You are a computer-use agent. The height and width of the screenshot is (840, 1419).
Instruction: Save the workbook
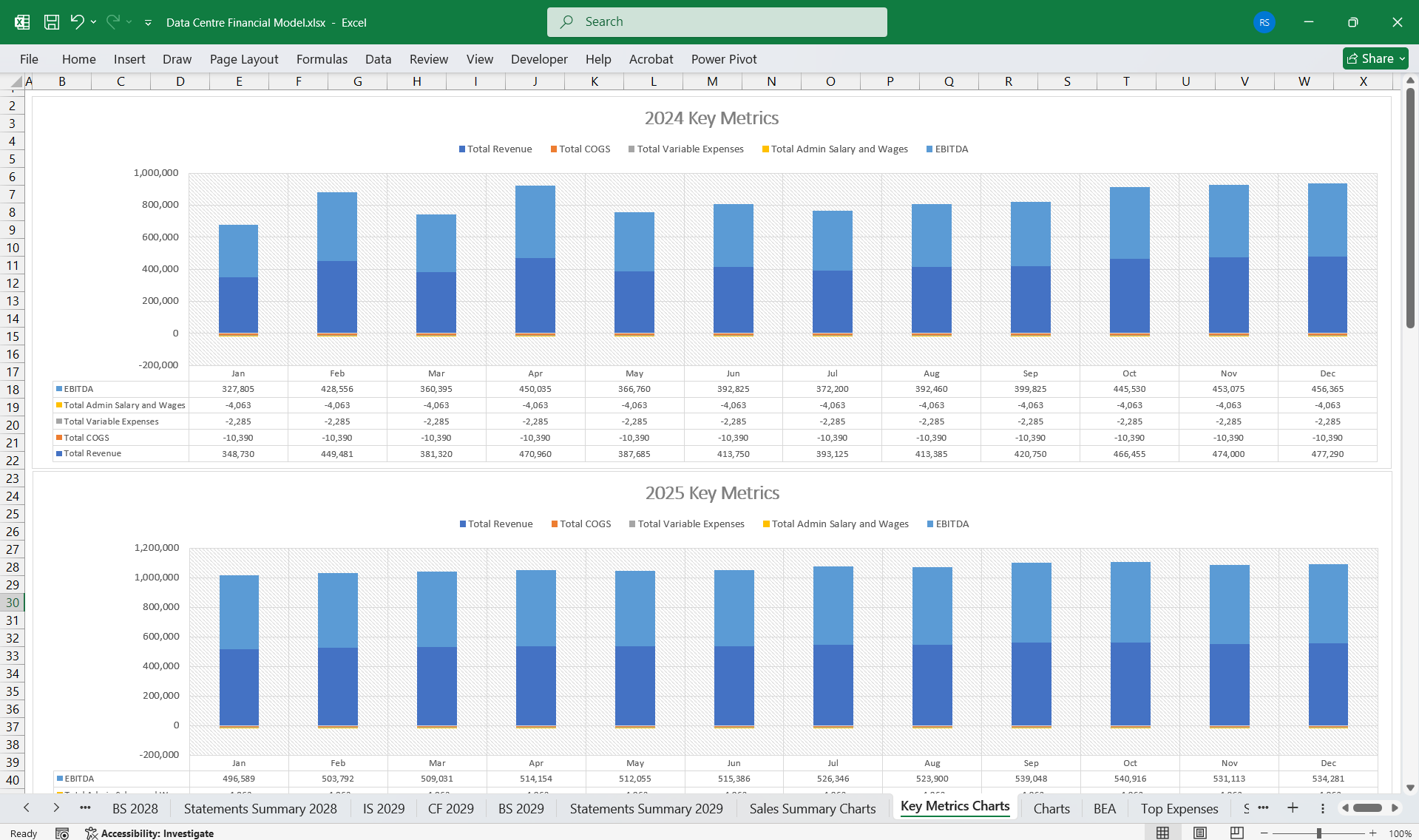click(x=51, y=22)
